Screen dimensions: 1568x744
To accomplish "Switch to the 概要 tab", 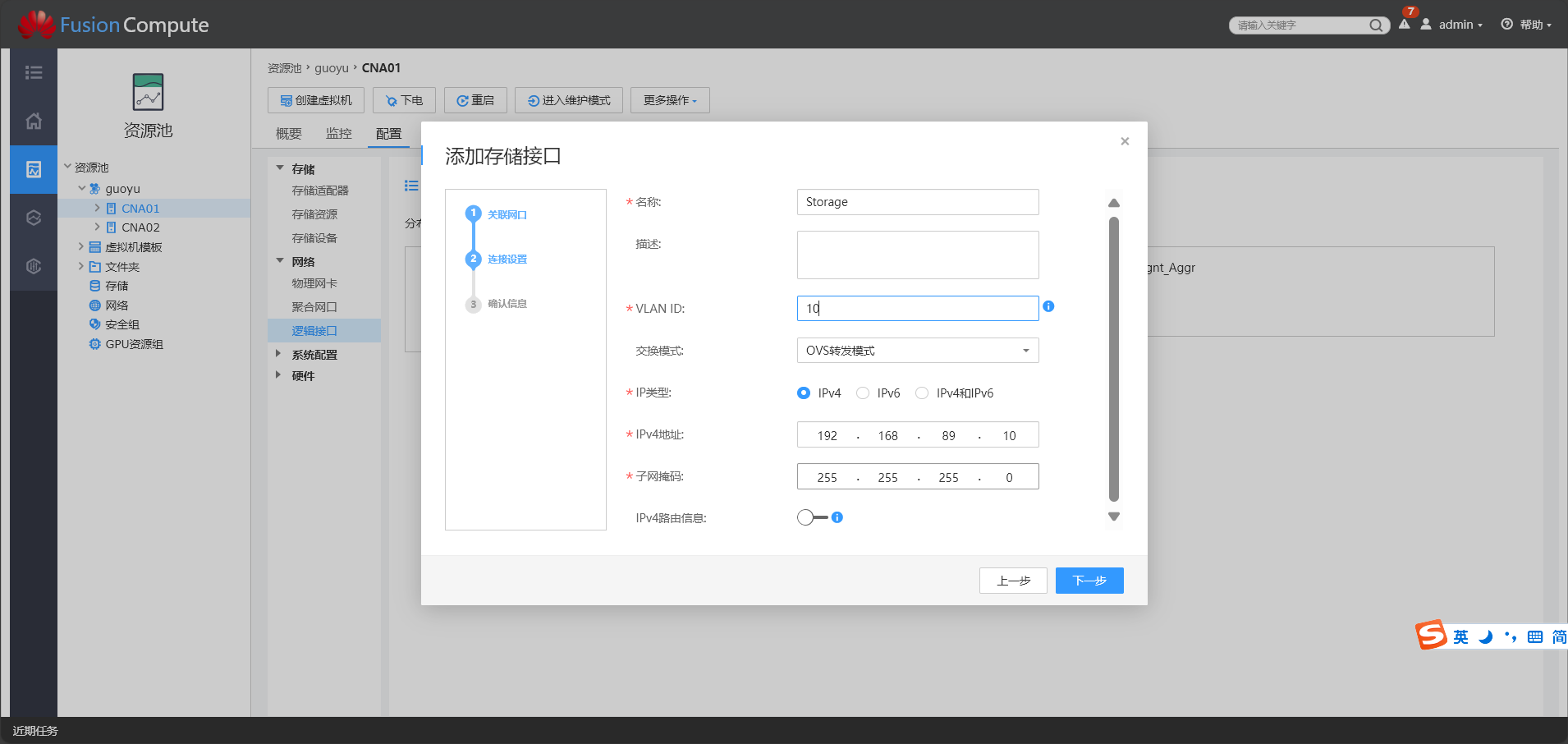I will (x=289, y=133).
